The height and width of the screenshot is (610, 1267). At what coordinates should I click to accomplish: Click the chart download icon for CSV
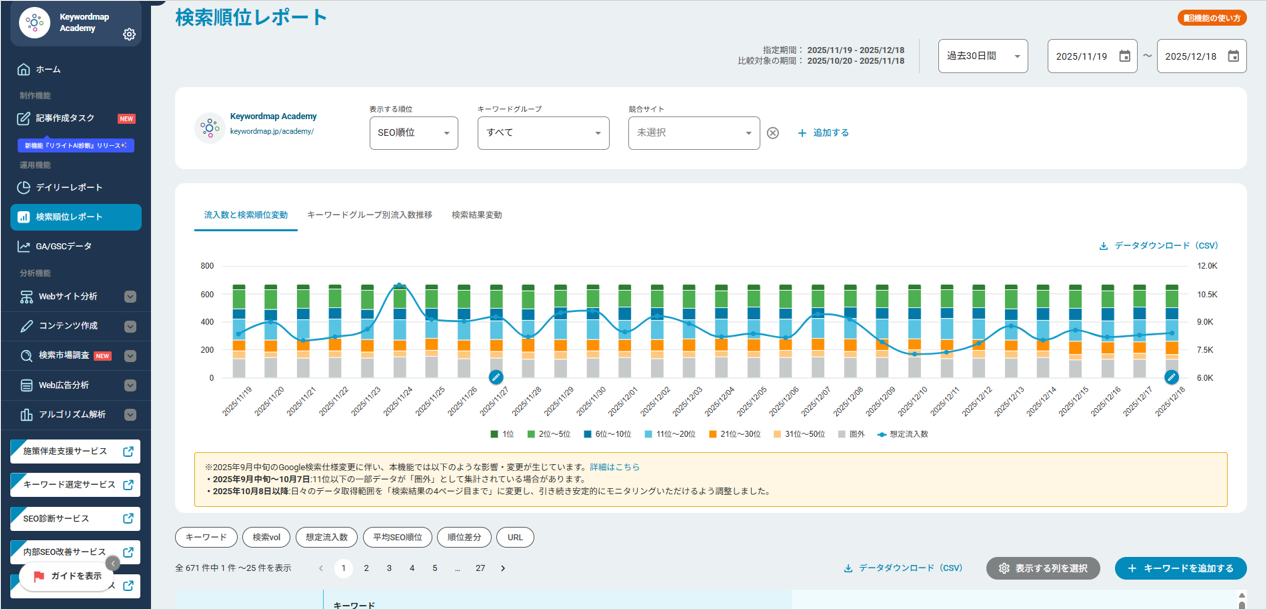click(1104, 246)
